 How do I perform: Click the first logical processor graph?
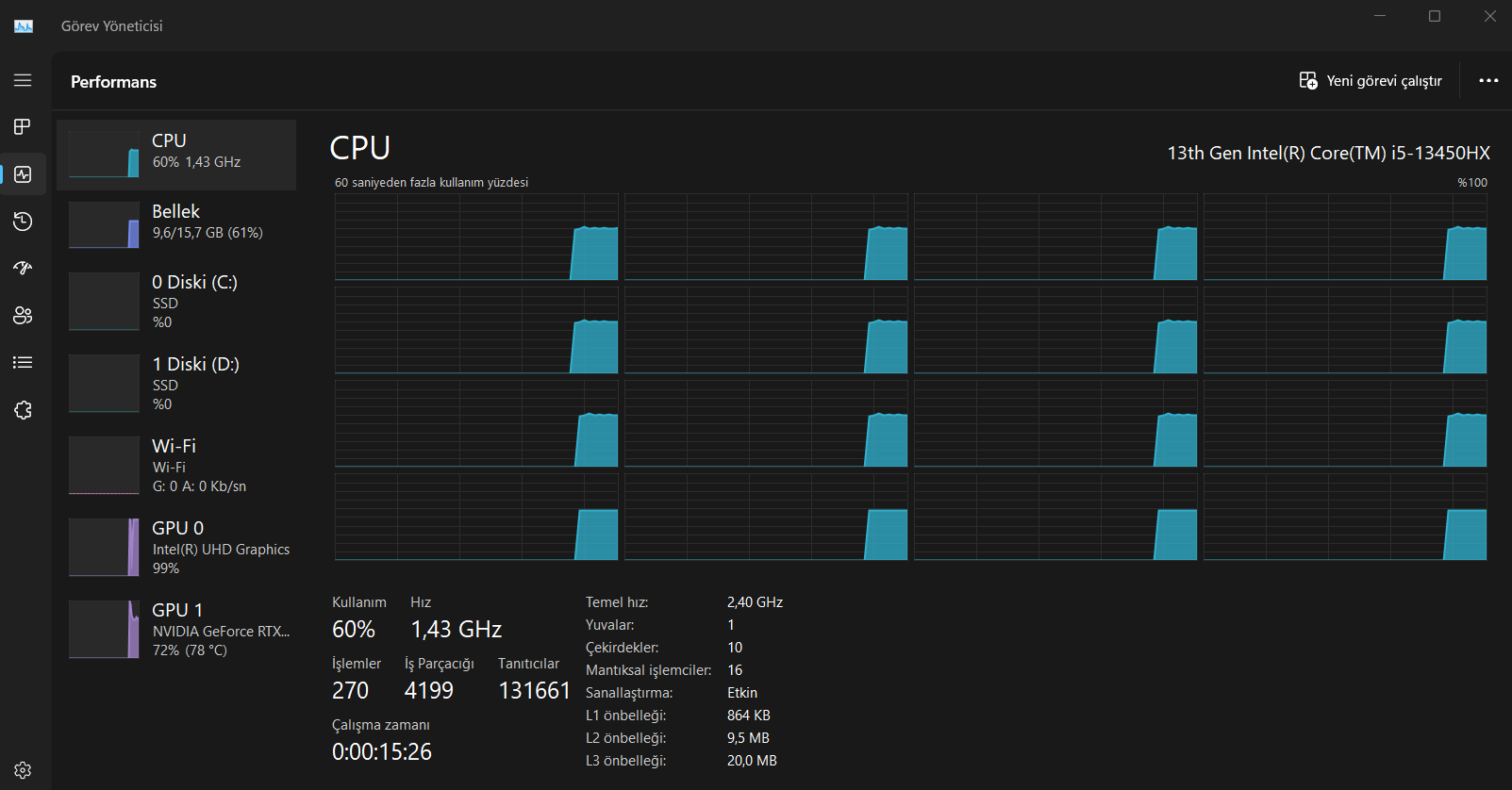coord(476,238)
